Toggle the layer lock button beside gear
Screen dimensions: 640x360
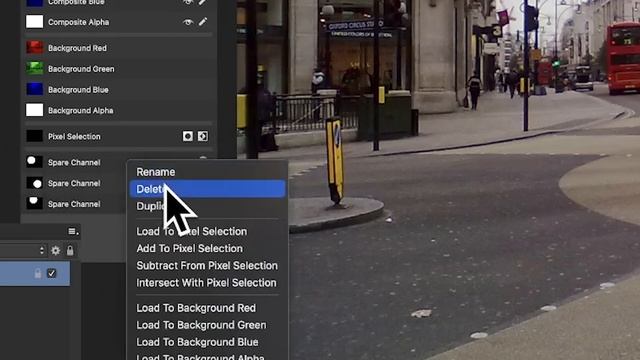[70, 250]
